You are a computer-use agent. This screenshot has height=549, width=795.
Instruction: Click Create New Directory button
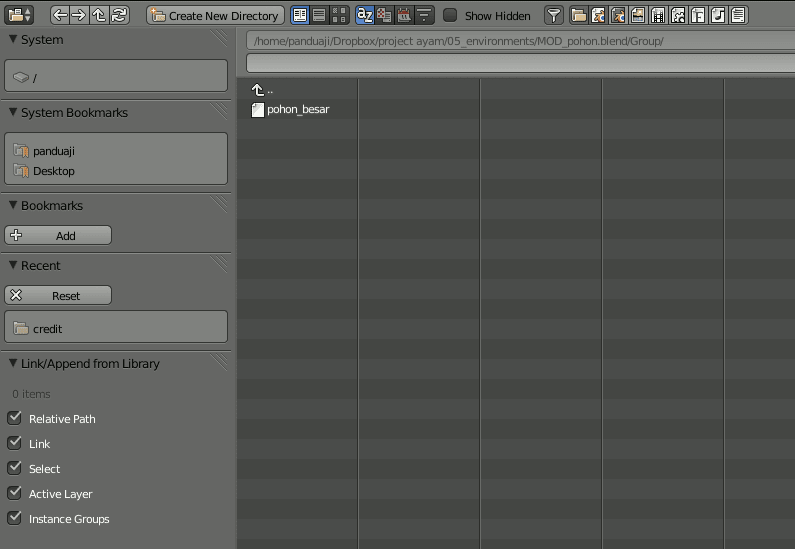215,15
